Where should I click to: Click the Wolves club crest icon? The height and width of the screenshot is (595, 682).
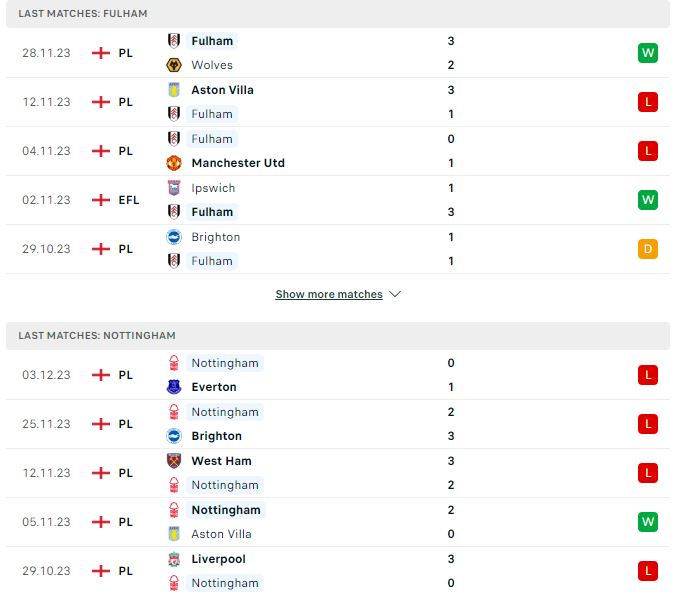174,65
